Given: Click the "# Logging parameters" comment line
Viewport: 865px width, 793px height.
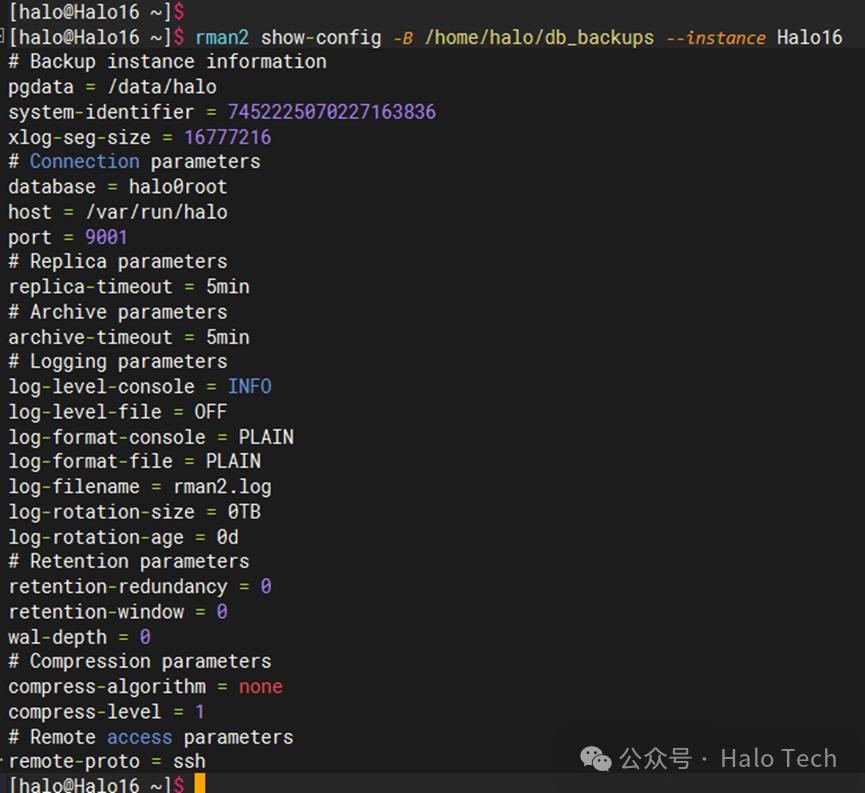Looking at the screenshot, I should point(118,362).
